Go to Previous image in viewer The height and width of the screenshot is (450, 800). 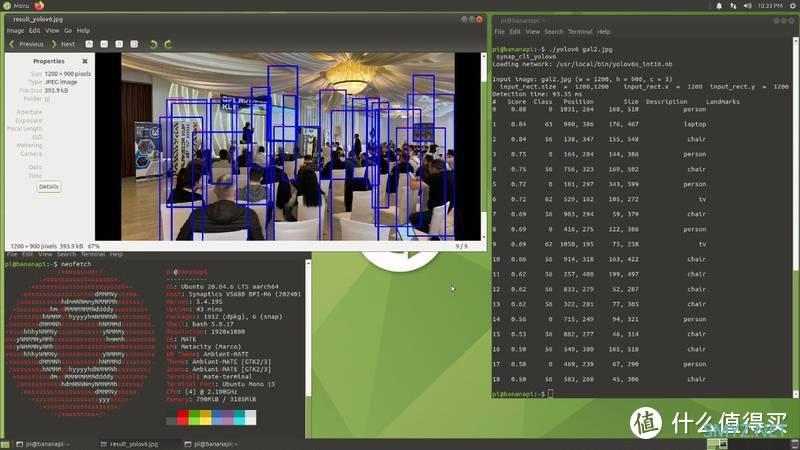(27, 44)
